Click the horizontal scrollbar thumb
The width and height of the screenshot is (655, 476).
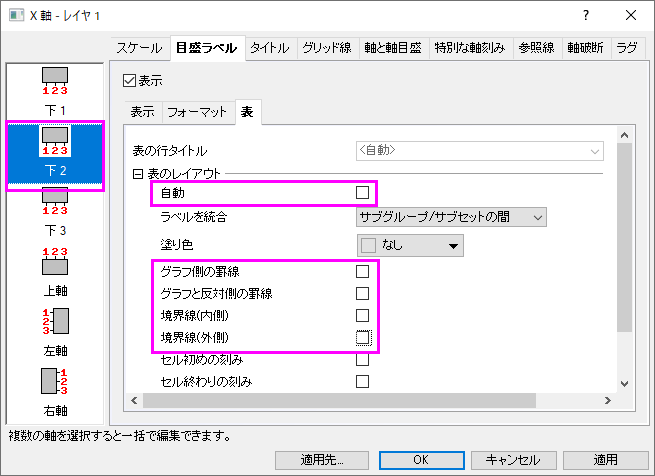[339, 400]
